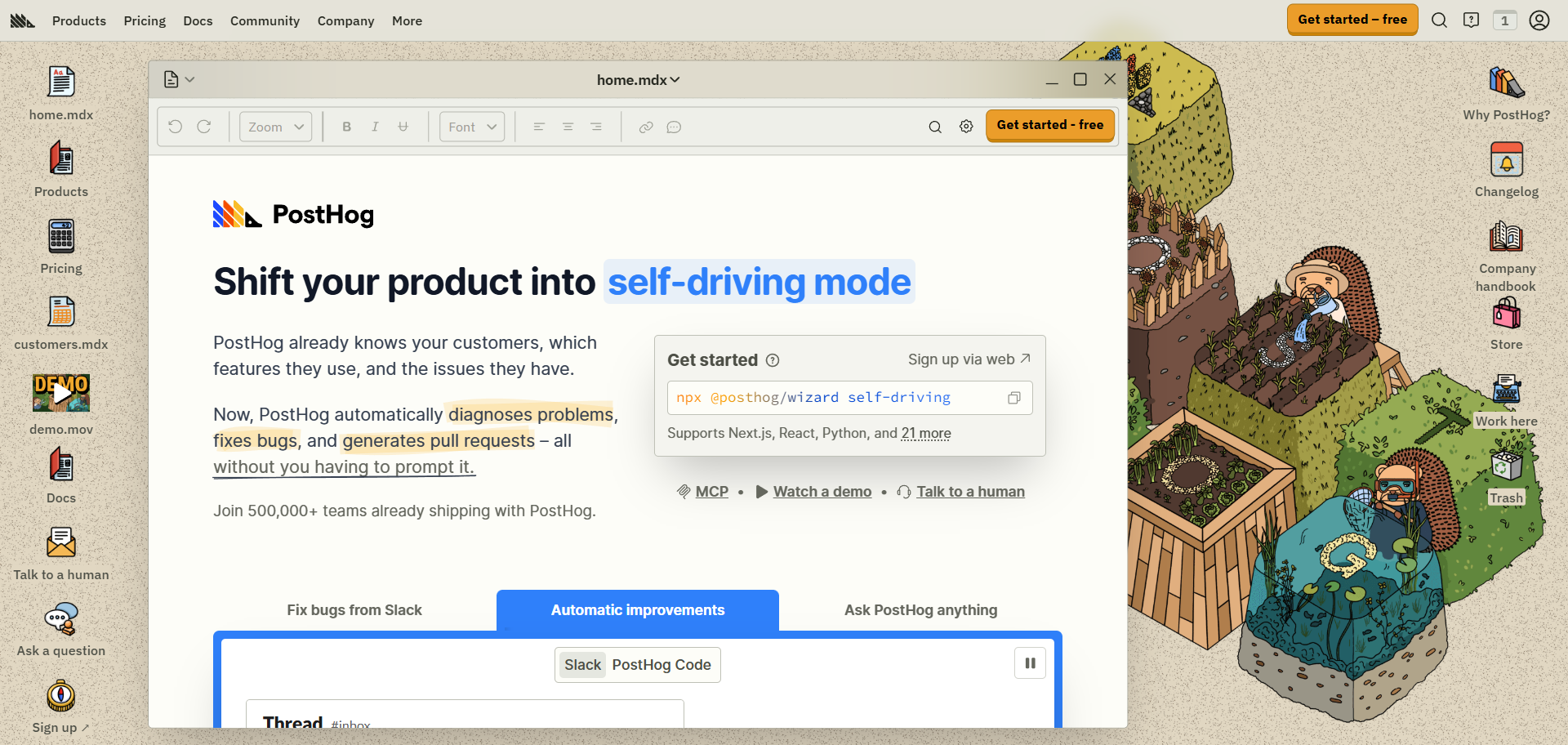Viewport: 1568px width, 745px height.
Task: Open the Pricing menu item
Action: (x=145, y=20)
